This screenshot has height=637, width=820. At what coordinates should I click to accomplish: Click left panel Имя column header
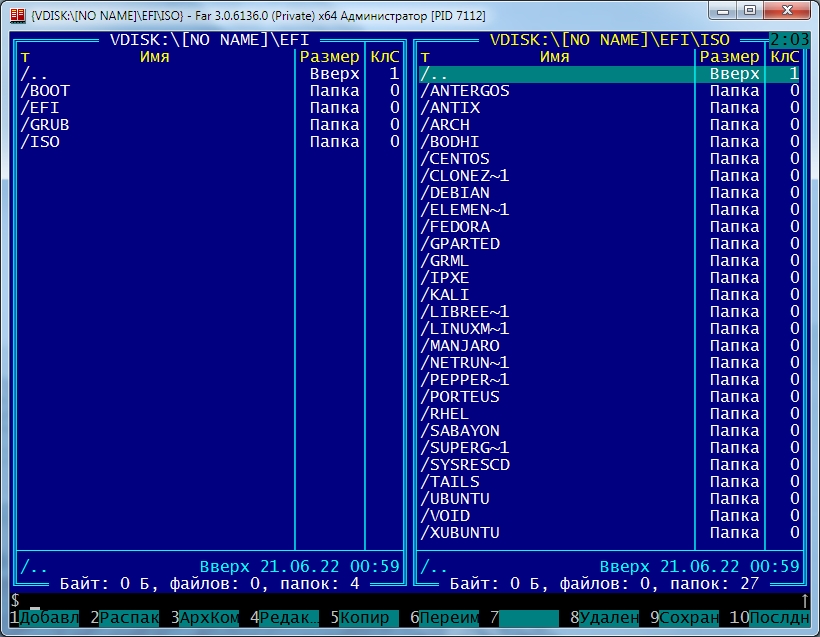click(x=155, y=56)
